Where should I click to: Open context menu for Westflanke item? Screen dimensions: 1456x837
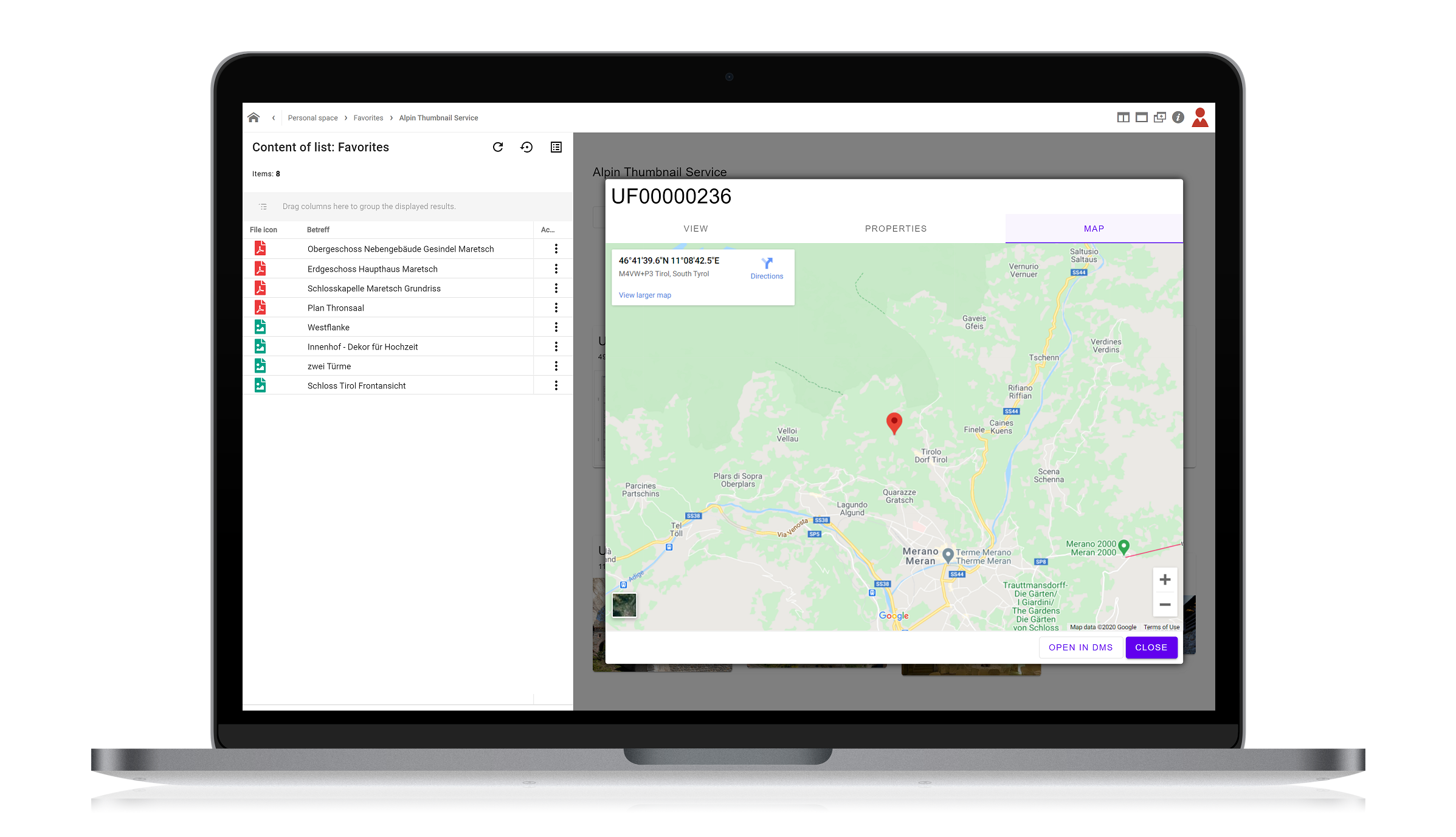click(x=556, y=327)
